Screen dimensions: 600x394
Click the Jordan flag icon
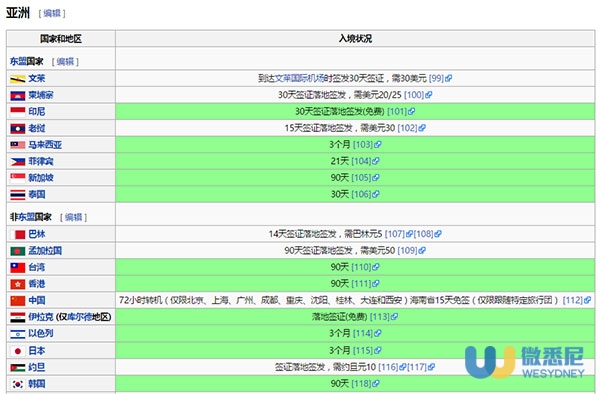[x=18, y=368]
